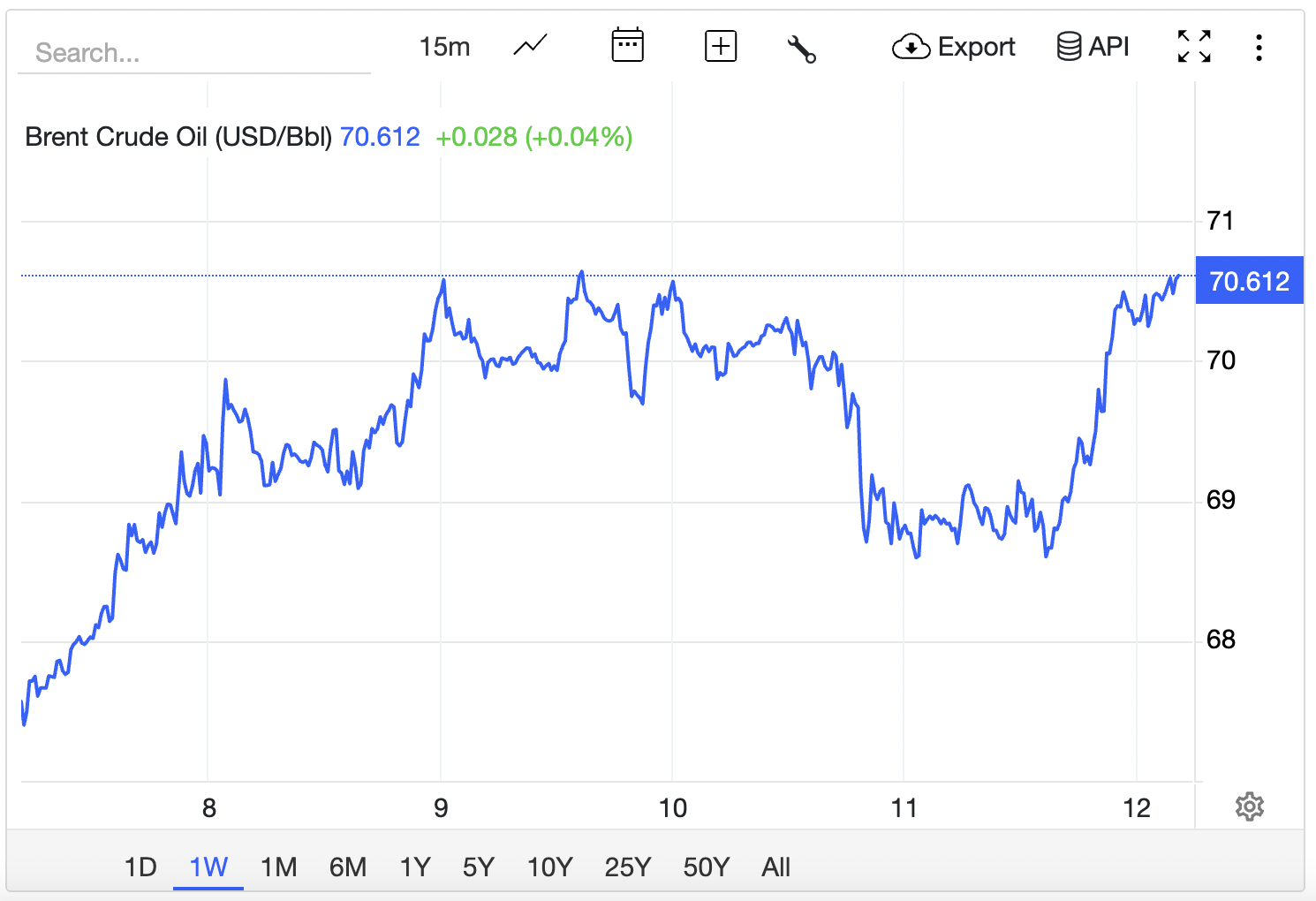This screenshot has width=1316, height=901.
Task: Open chart settings gear icon
Action: 1250,806
